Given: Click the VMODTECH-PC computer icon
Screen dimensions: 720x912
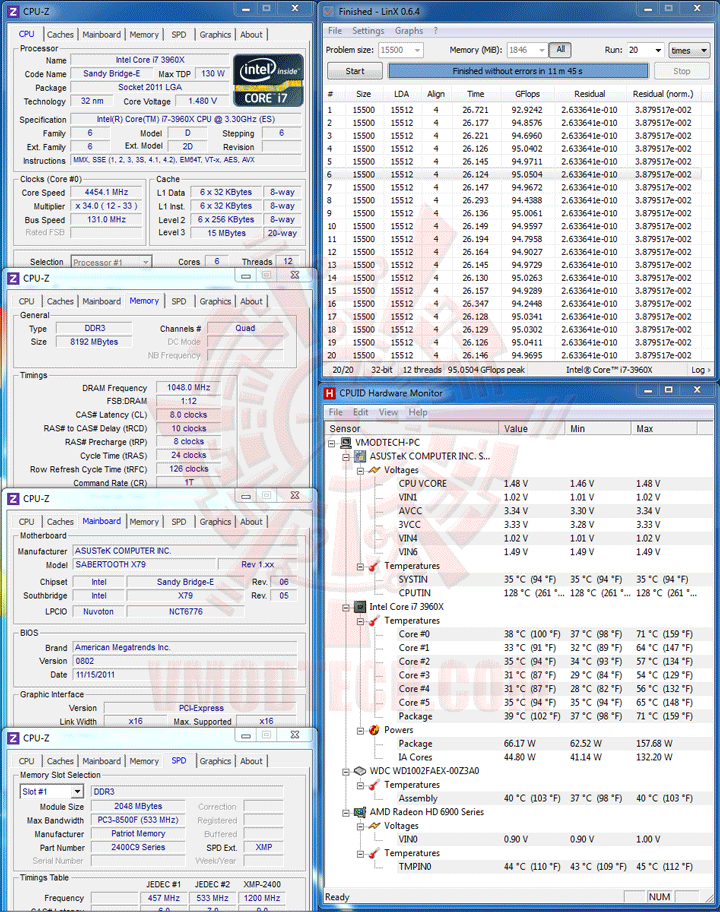Looking at the screenshot, I should coord(346,443).
